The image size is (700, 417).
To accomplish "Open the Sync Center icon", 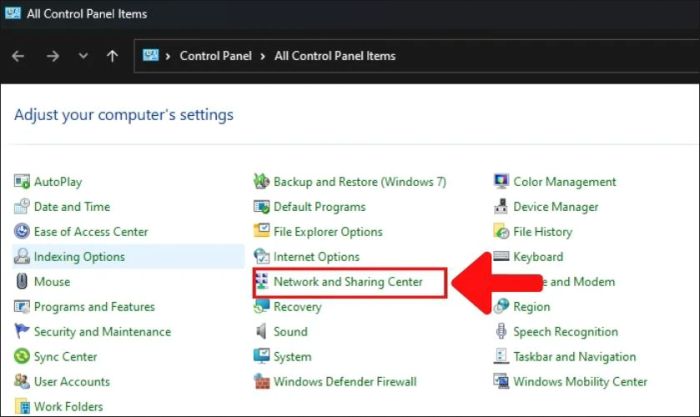I will tap(22, 357).
